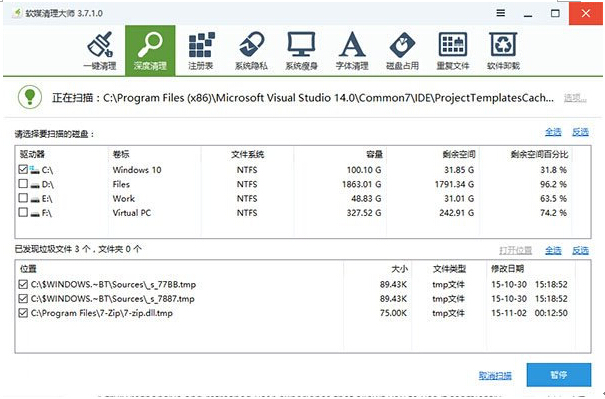Image resolution: width=605 pixels, height=399 pixels.
Task: Click 反选 link above junk file list
Action: [x=580, y=250]
